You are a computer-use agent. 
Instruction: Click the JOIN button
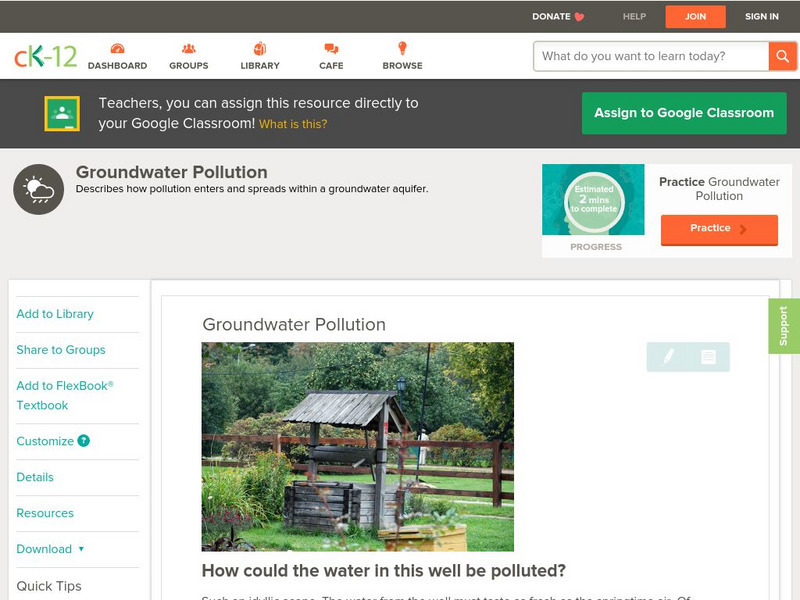[x=695, y=16]
